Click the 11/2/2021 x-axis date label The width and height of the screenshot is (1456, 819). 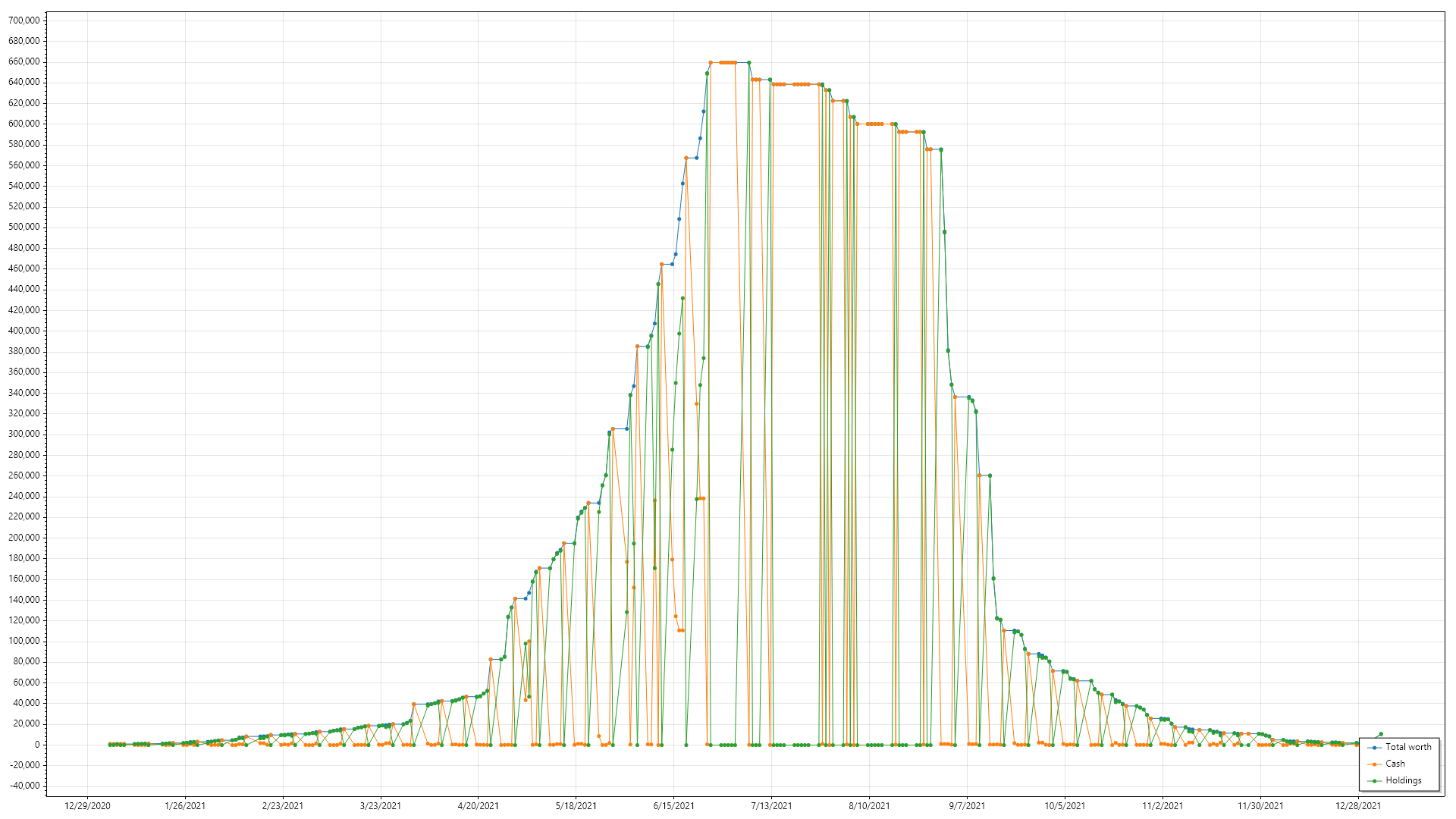pyautogui.click(x=1162, y=806)
